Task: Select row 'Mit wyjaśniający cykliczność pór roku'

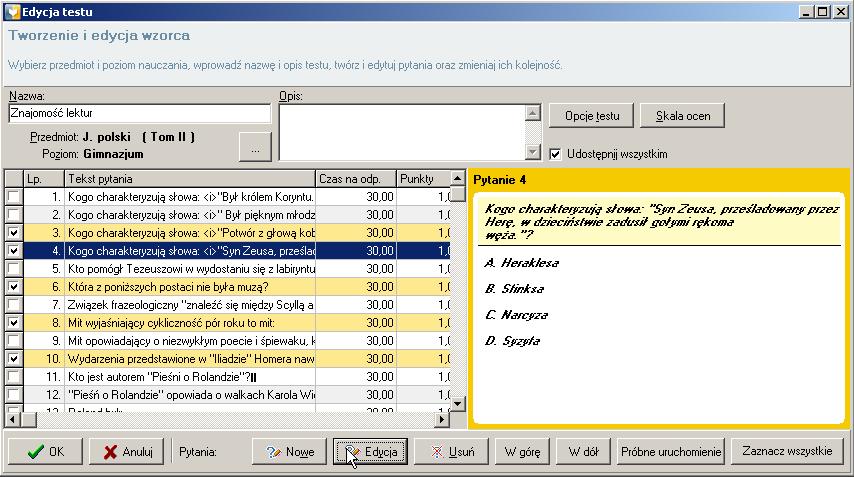Action: click(x=228, y=322)
